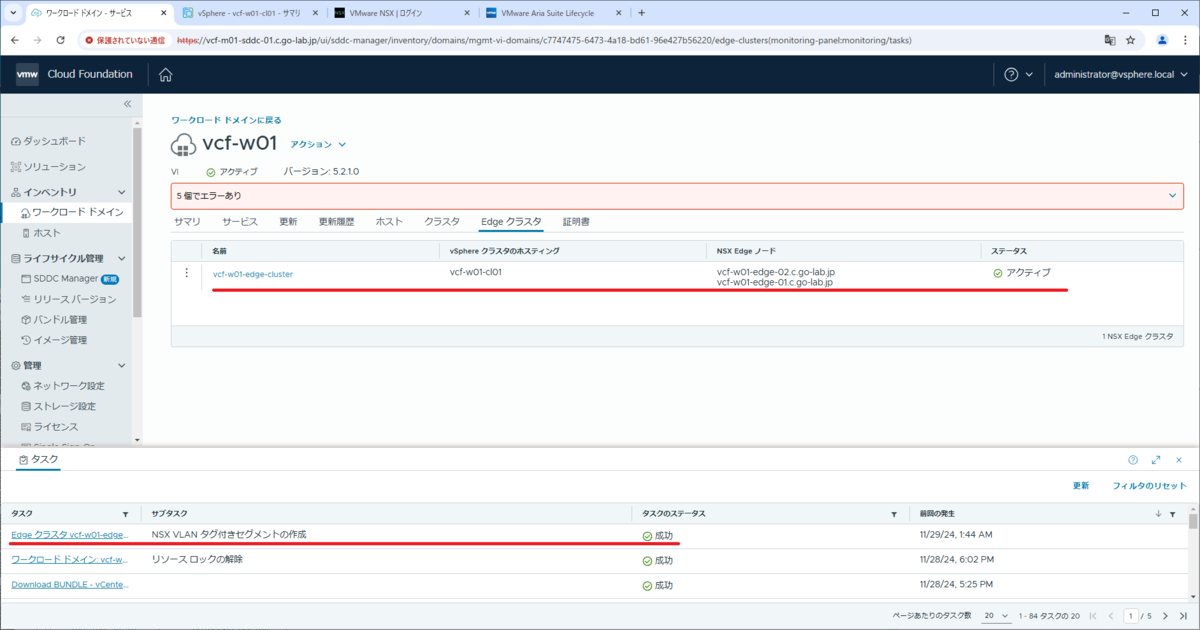Expand the 5 個でエラーあり error banner
The width and height of the screenshot is (1200, 630).
tap(1172, 196)
